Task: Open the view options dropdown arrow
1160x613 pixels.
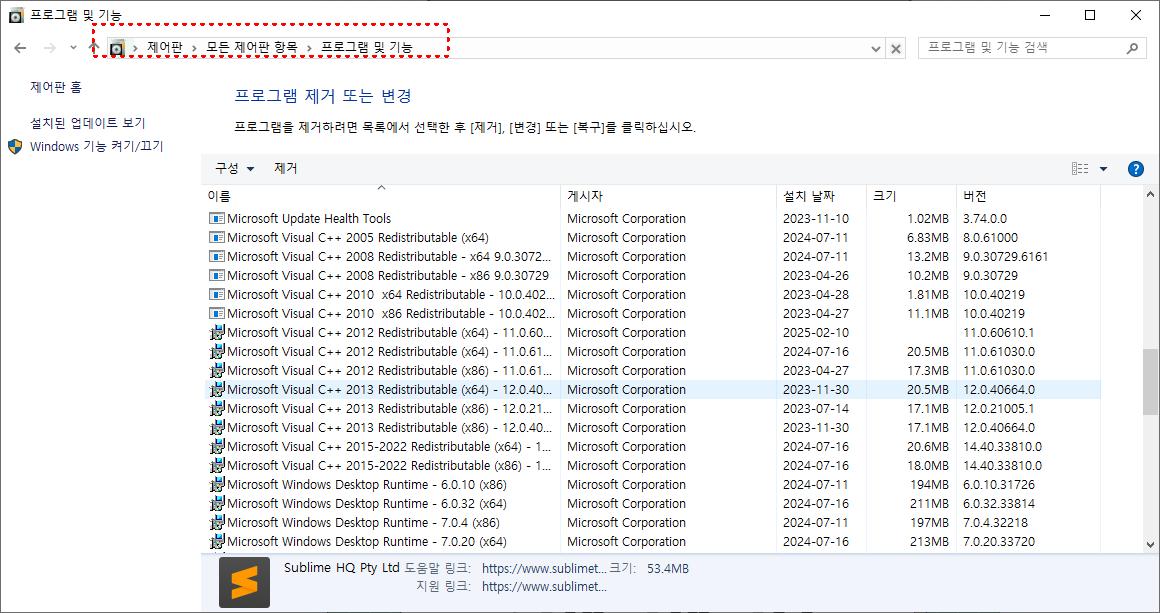Action: 1104,169
